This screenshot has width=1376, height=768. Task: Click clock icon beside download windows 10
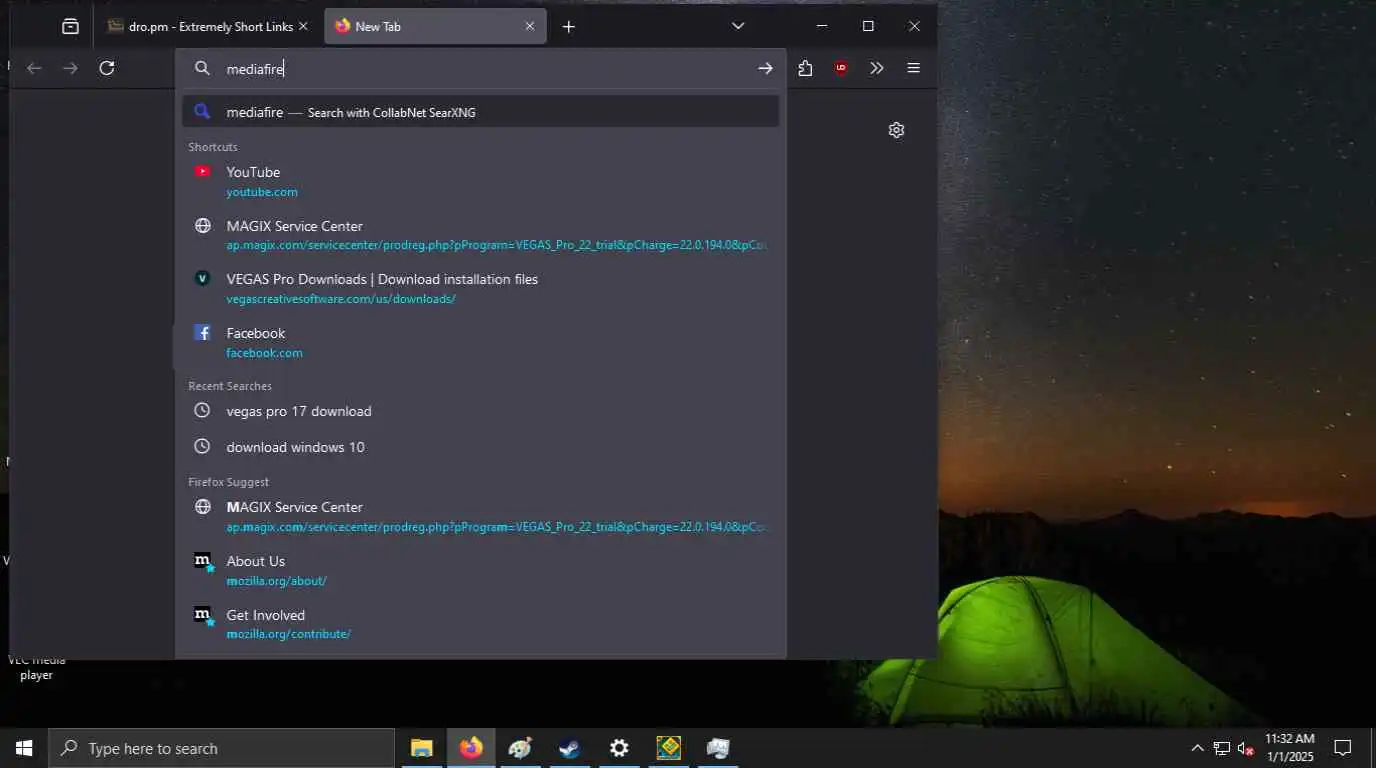pyautogui.click(x=202, y=446)
